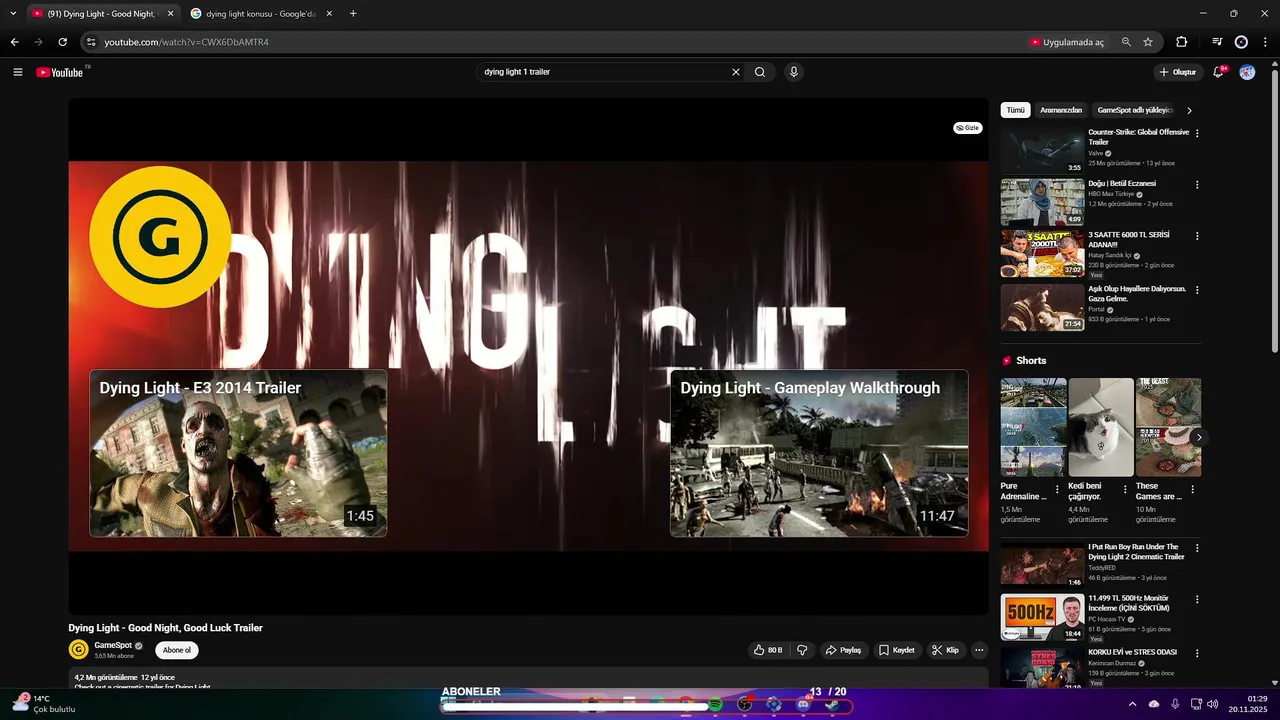The width and height of the screenshot is (1280, 720).
Task: Open Dying Light - Gameplay Walkthrough card
Action: coord(819,453)
